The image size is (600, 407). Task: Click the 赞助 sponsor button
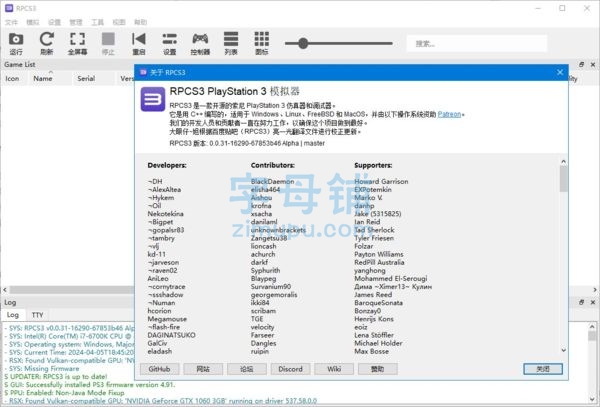point(377,369)
